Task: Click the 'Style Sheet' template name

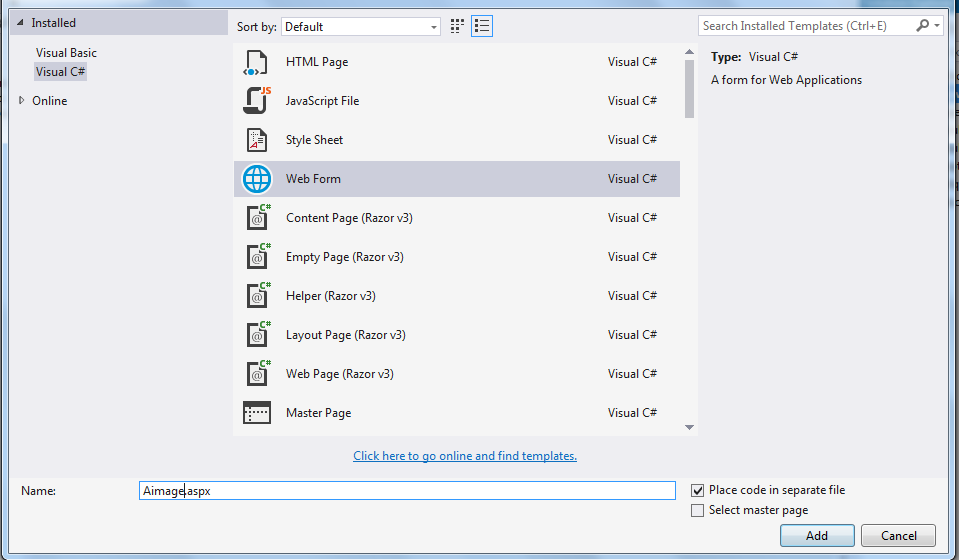Action: coord(314,140)
